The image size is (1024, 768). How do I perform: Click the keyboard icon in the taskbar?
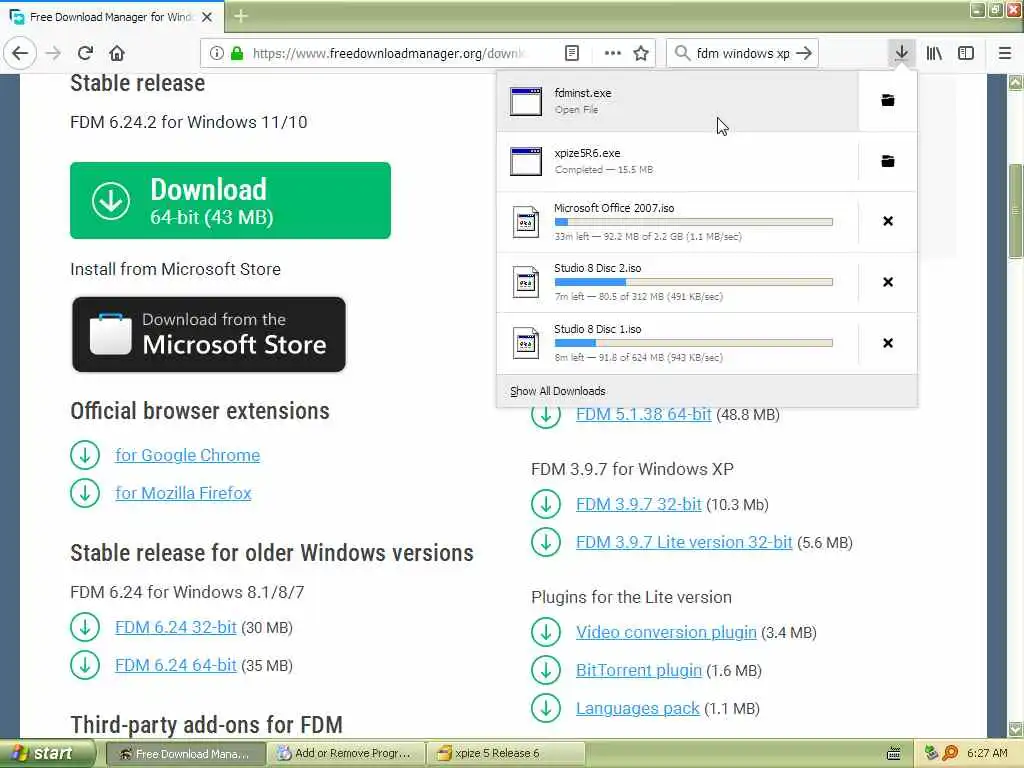pos(893,754)
